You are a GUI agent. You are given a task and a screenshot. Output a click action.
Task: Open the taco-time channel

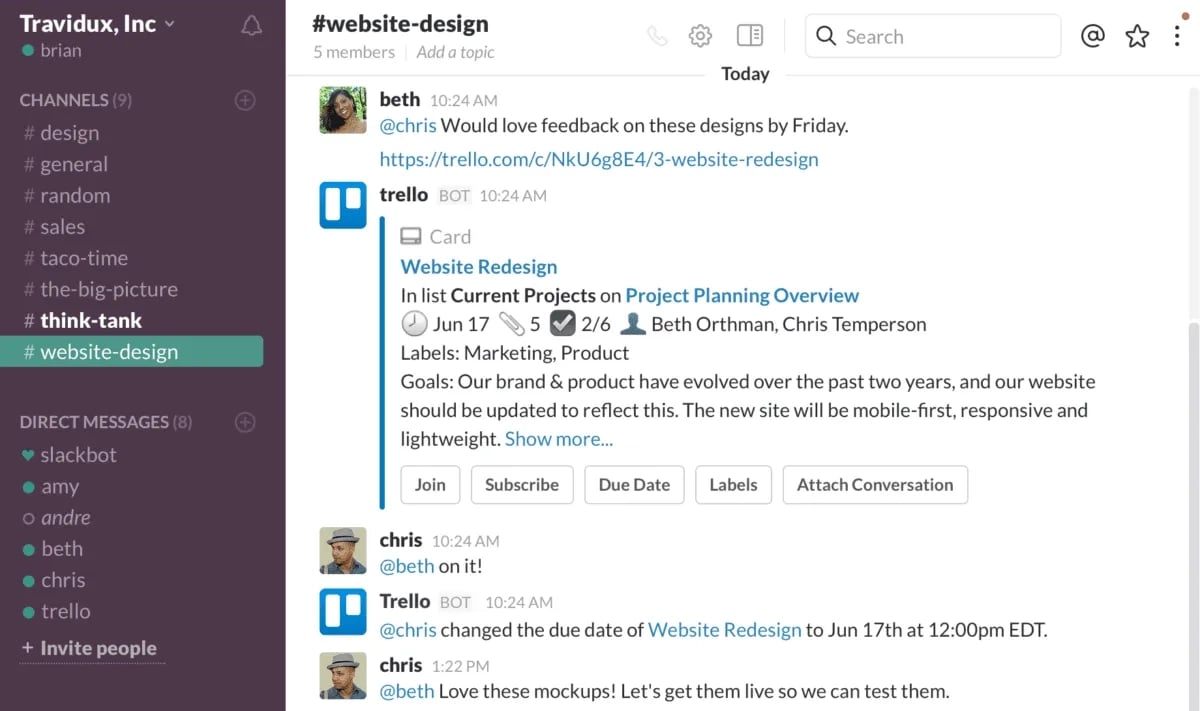click(x=84, y=258)
